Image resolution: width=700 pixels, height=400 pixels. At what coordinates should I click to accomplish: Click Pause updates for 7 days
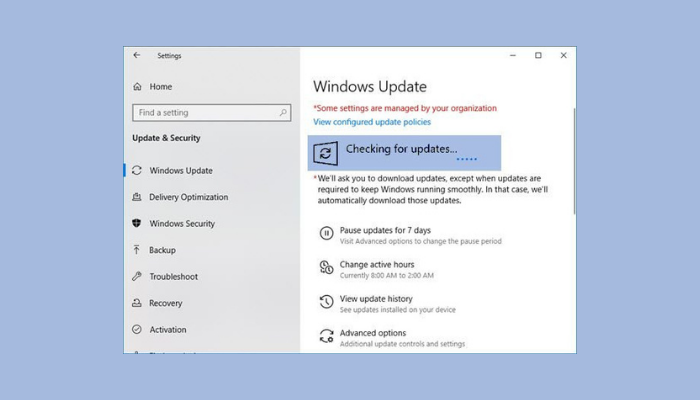pos(385,230)
